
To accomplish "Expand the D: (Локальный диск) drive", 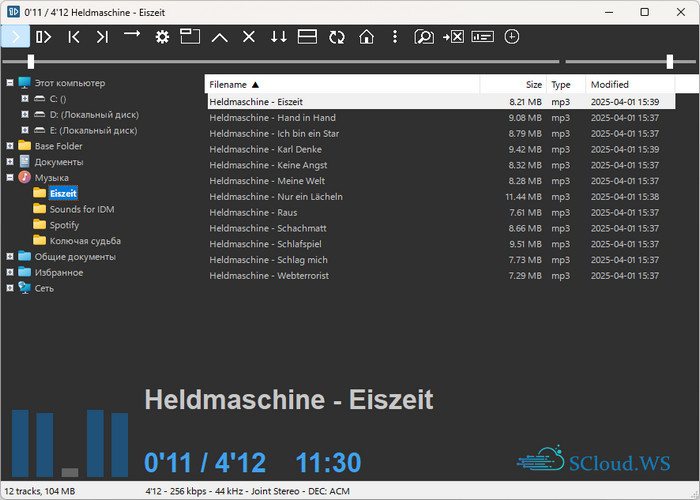I will 25,115.
